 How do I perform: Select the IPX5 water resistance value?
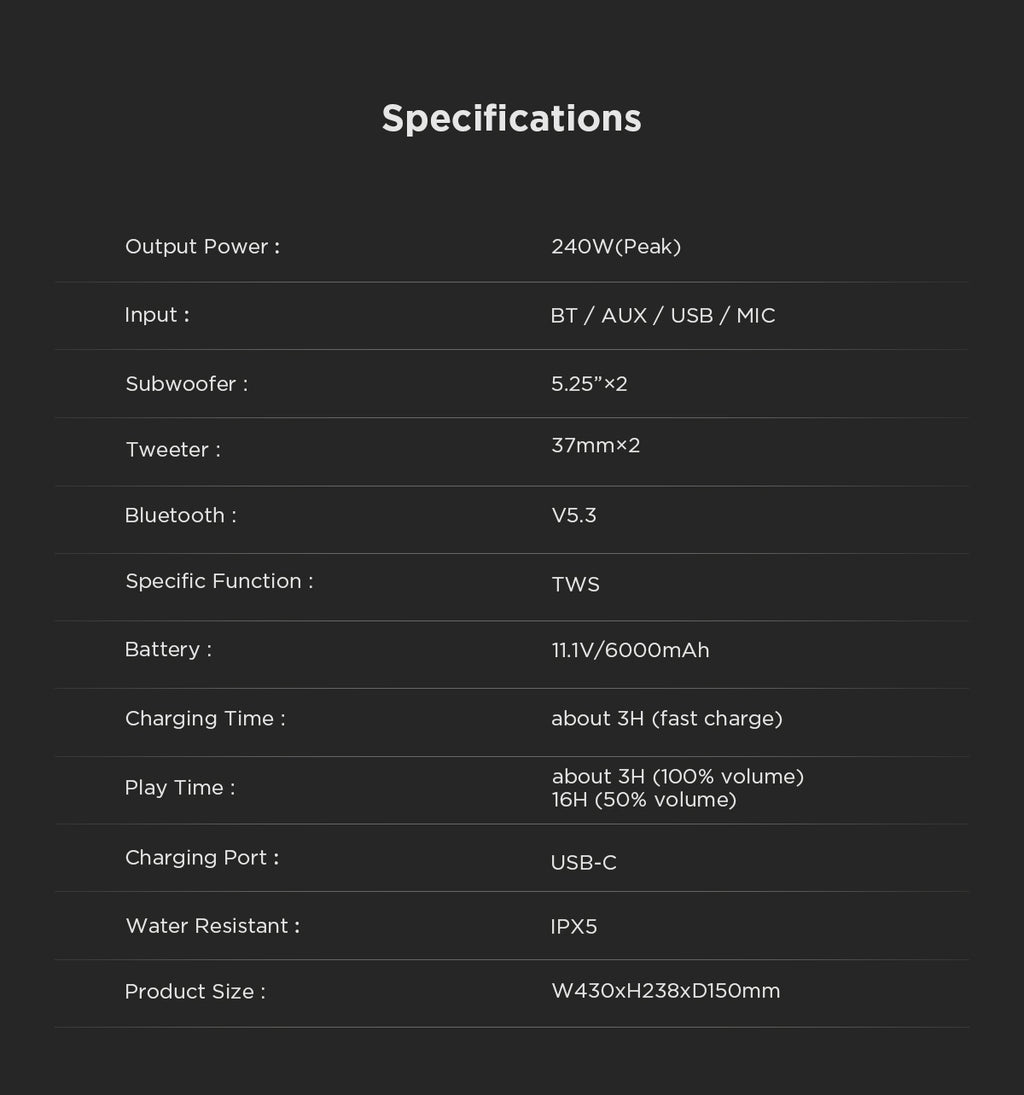[574, 927]
